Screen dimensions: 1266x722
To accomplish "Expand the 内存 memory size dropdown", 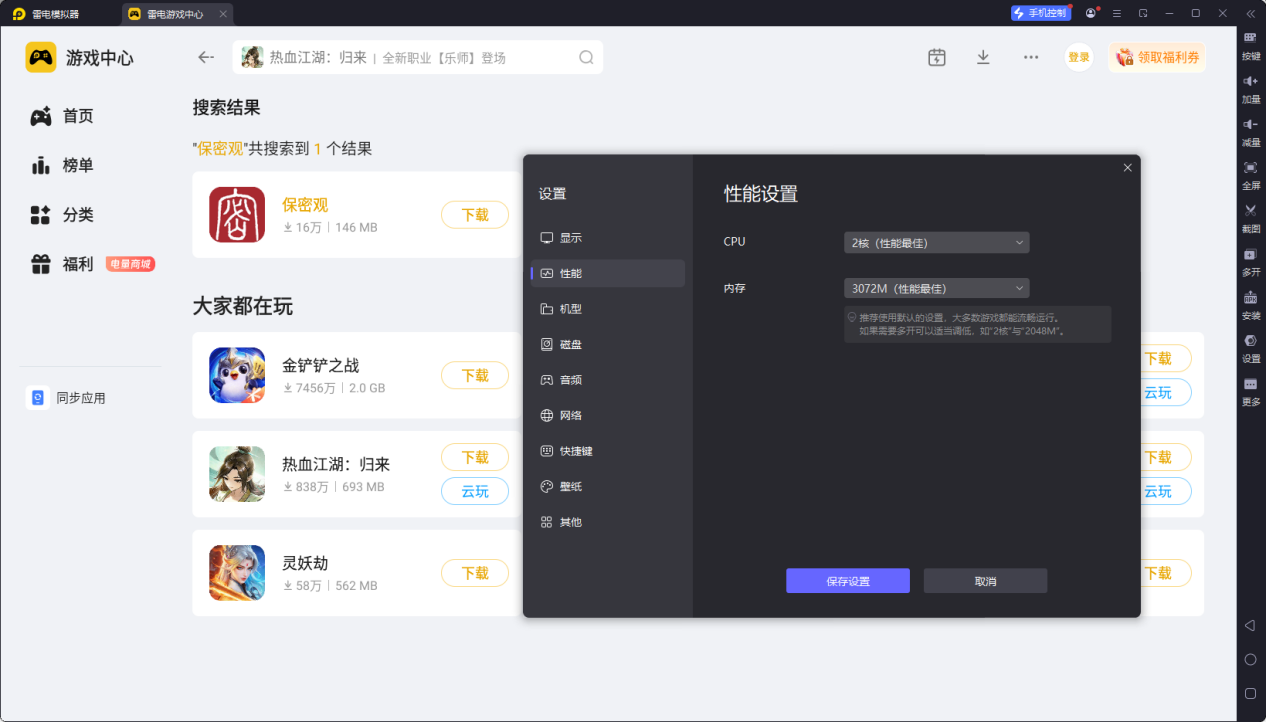I will [x=936, y=287].
